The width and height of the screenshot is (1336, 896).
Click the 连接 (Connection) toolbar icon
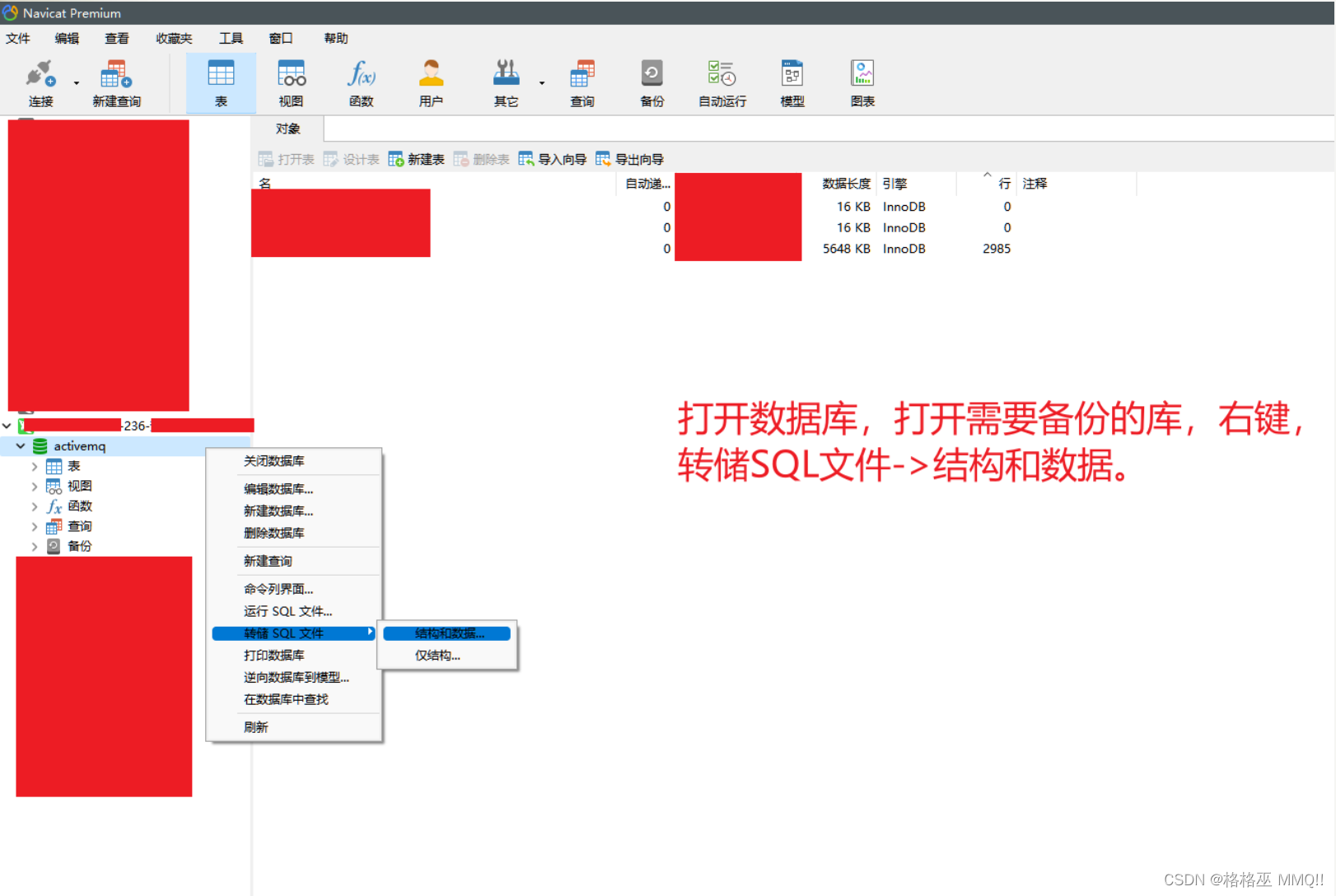click(x=40, y=75)
